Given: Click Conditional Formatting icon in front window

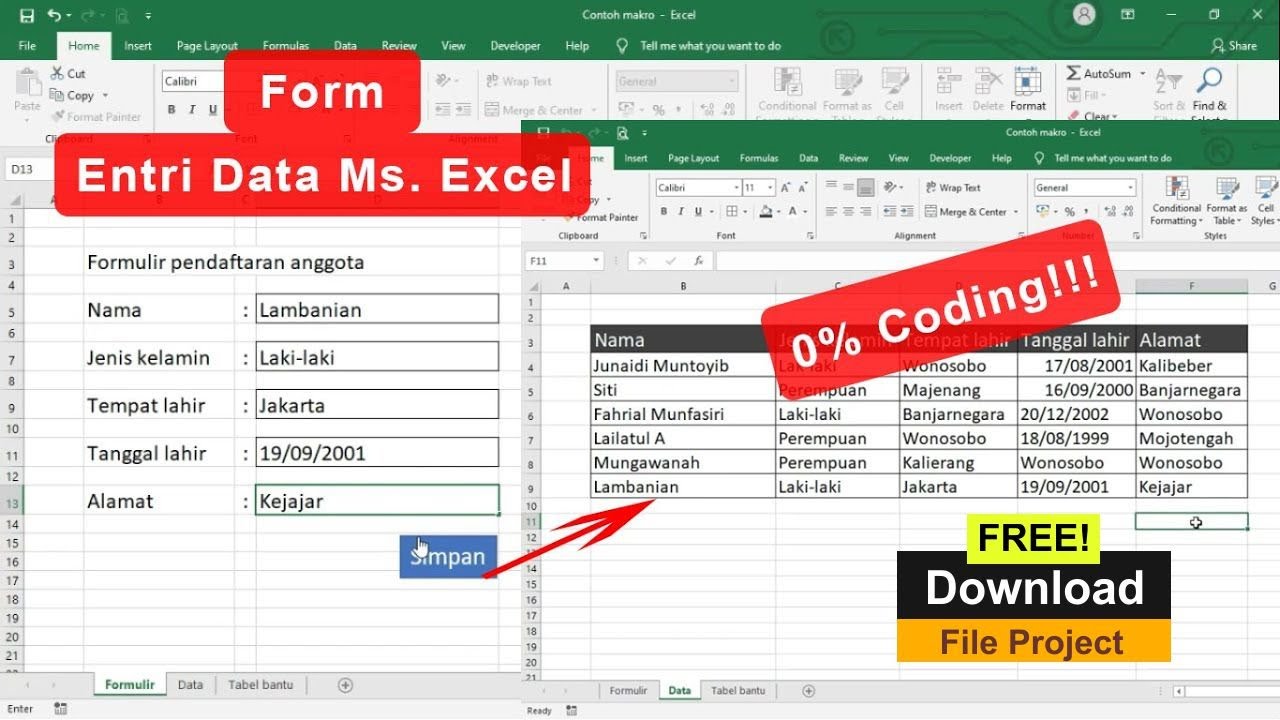Looking at the screenshot, I should tap(1178, 188).
